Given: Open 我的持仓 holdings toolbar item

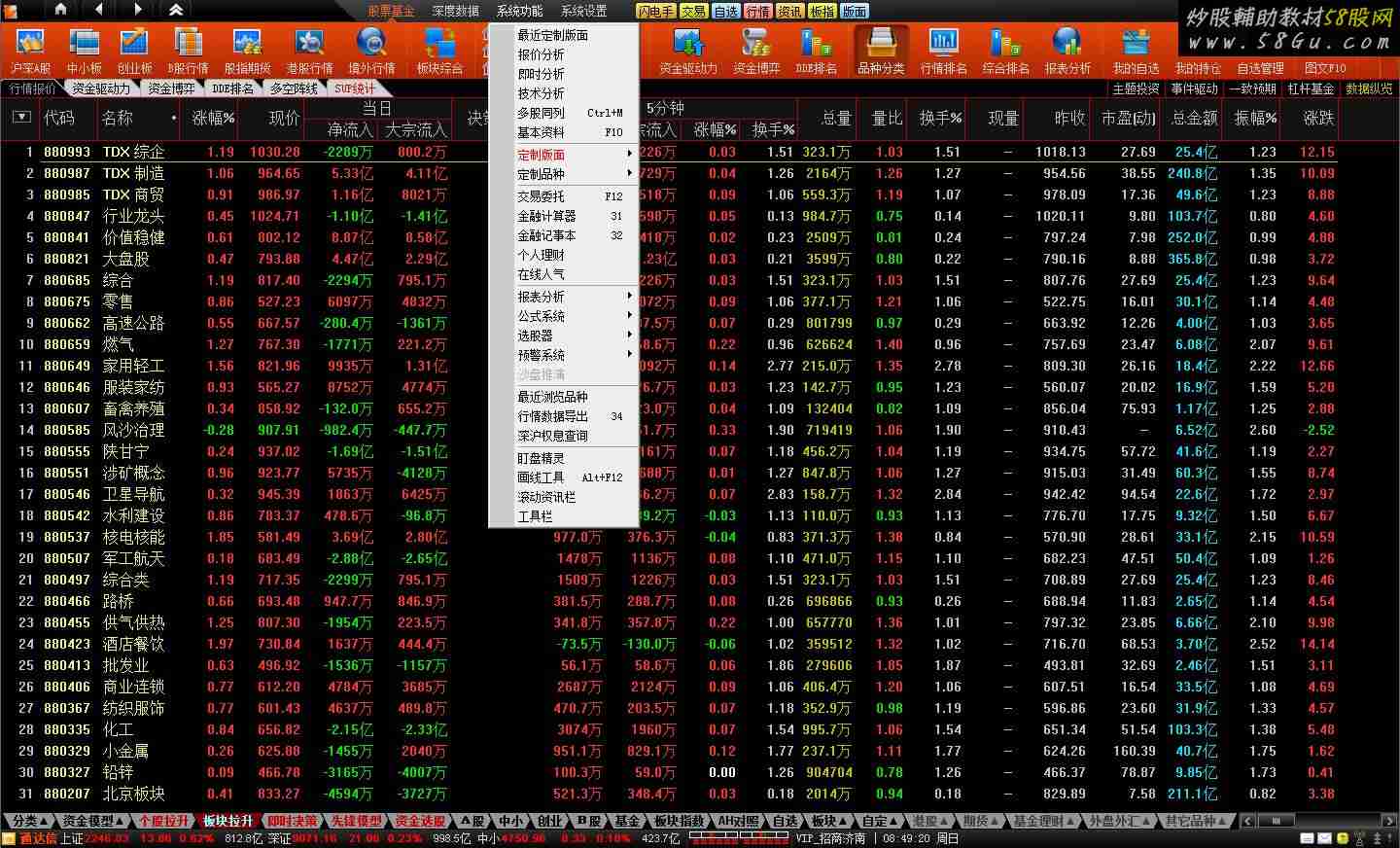Looking at the screenshot, I should (1198, 68).
